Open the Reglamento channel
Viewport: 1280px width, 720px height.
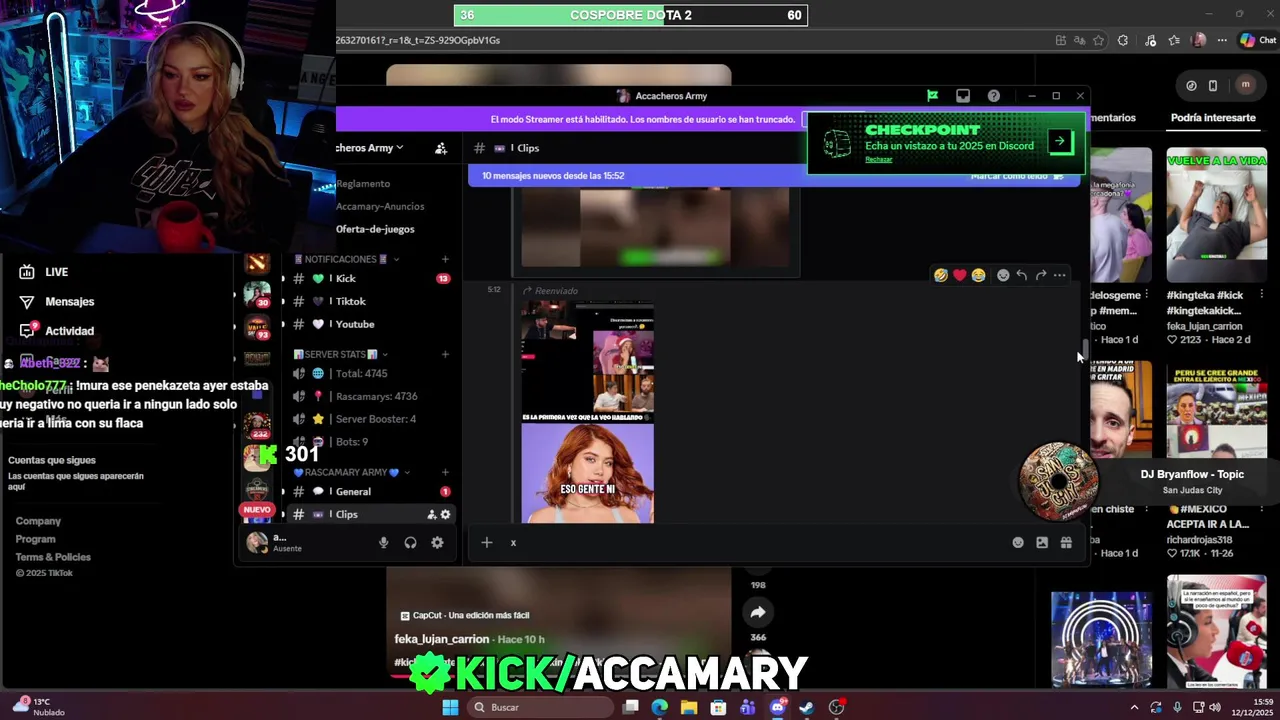tap(363, 184)
